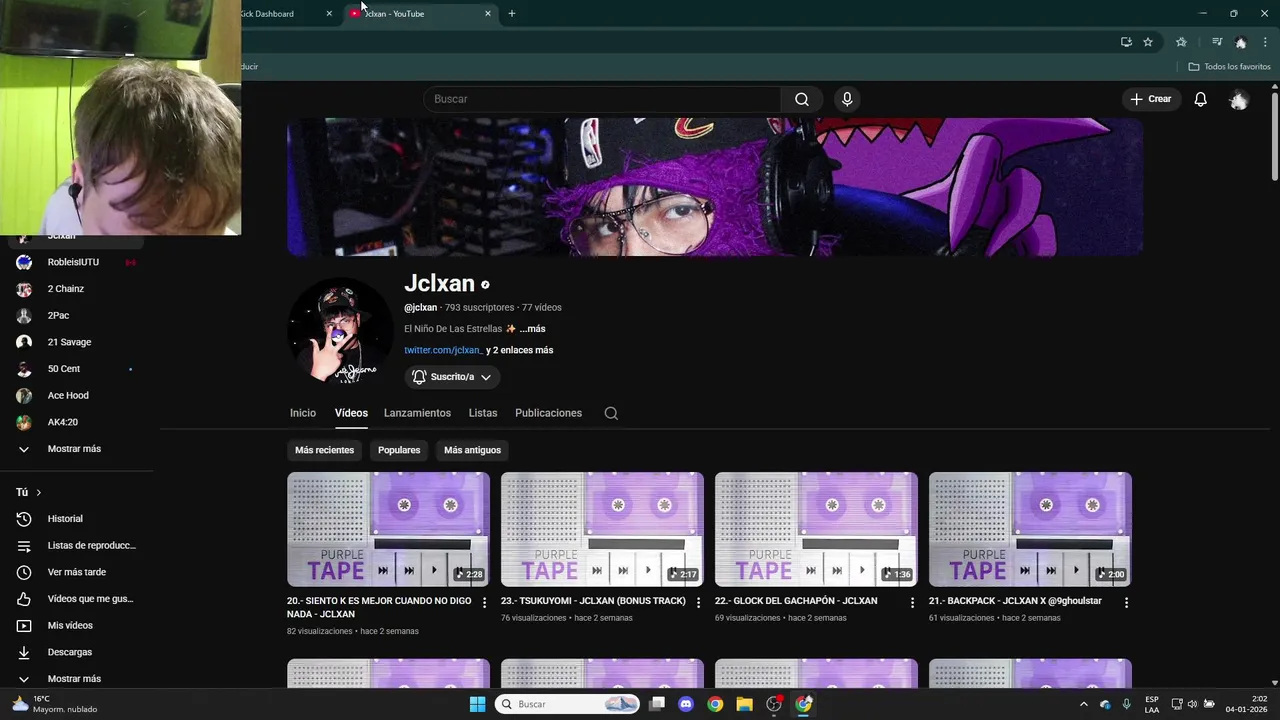Viewport: 1280px width, 720px height.
Task: Open Ace Hood subscription channel
Action: tap(76, 395)
